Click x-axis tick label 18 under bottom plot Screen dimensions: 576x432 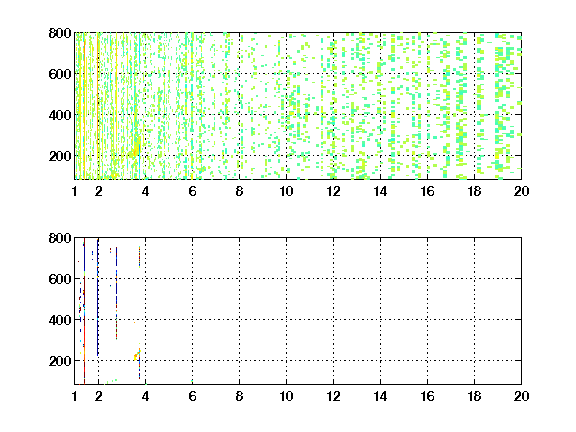tap(474, 396)
